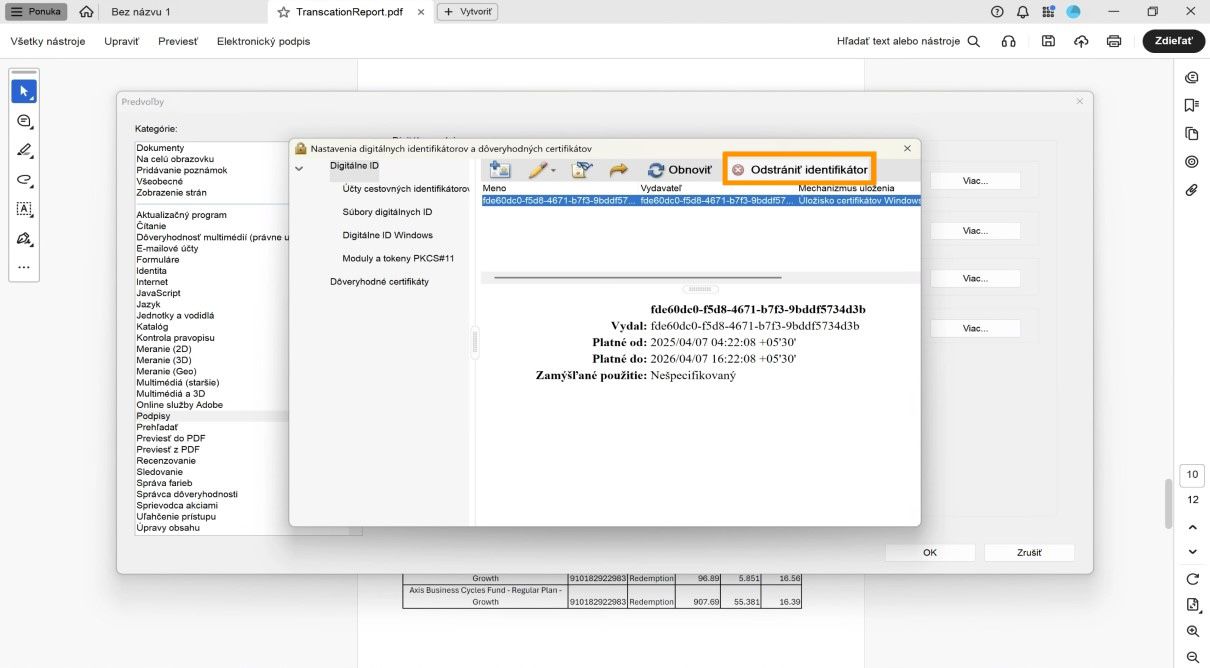
Task: Open the certificate details icon
Action: 583,169
